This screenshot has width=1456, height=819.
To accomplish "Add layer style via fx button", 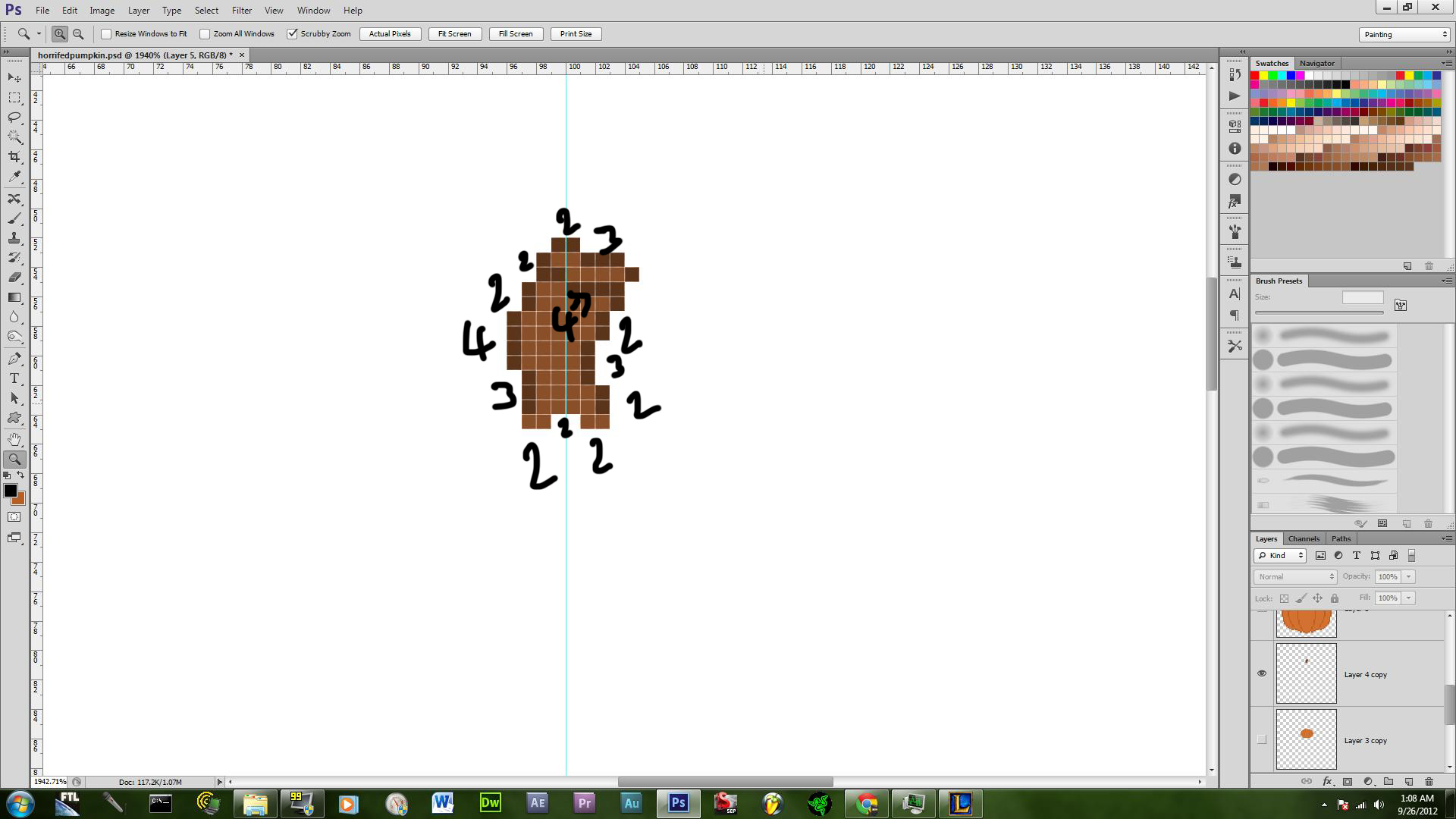I will click(1327, 781).
